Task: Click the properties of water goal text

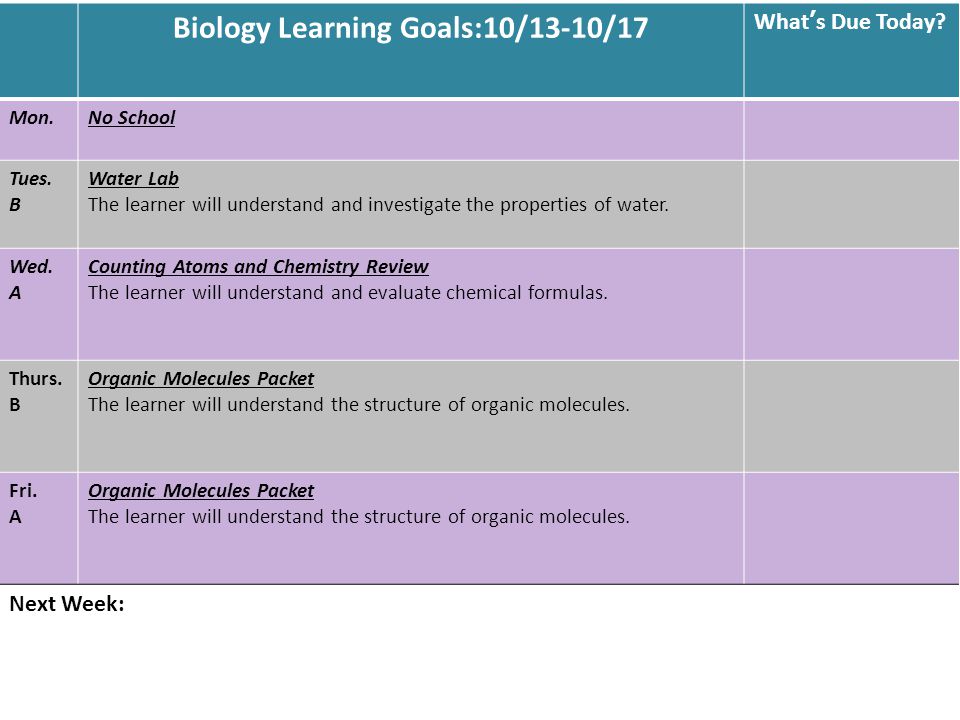Action: click(378, 204)
